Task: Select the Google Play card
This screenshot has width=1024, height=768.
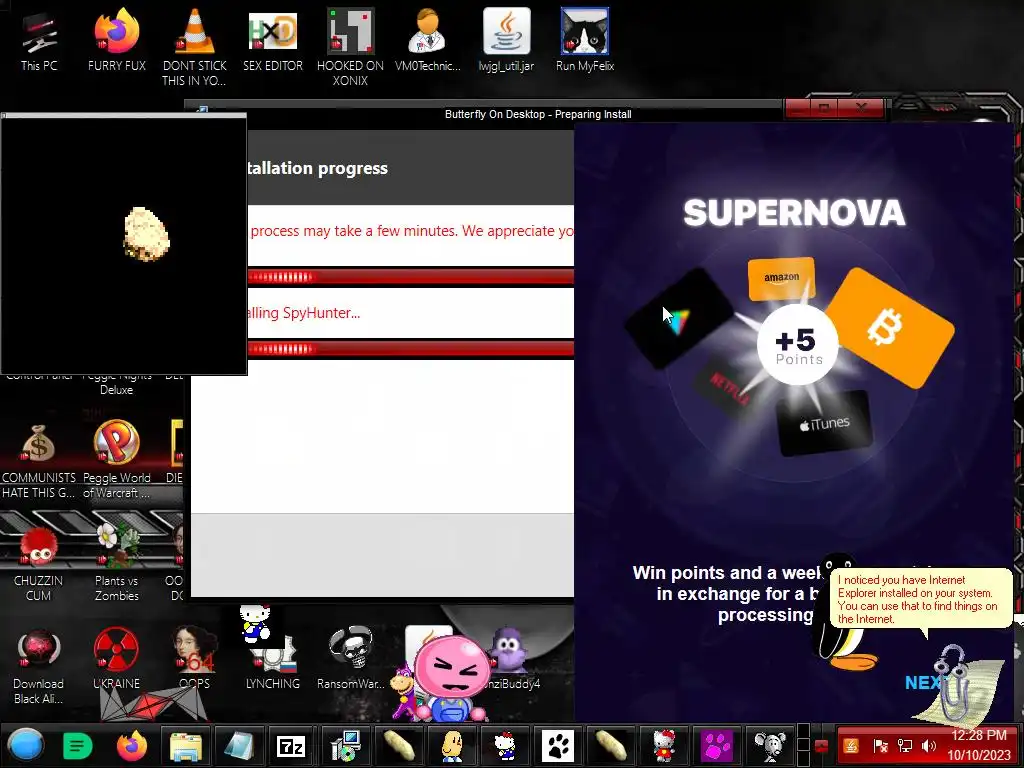Action: point(678,320)
